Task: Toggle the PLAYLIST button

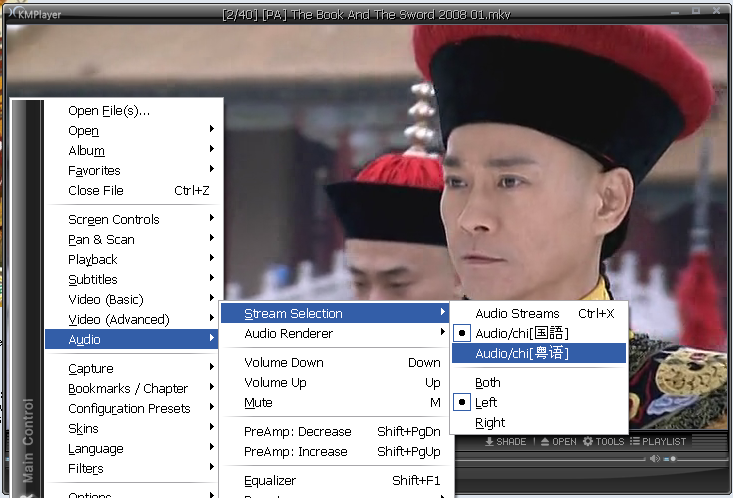Action: pos(658,441)
